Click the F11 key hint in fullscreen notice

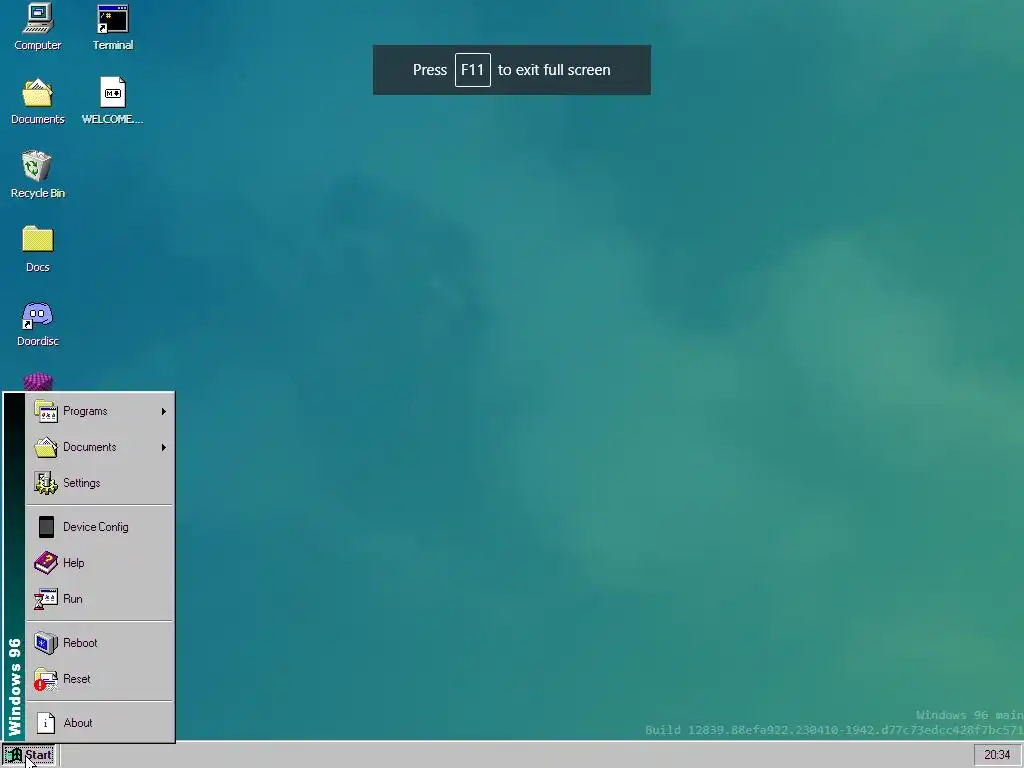[472, 70]
